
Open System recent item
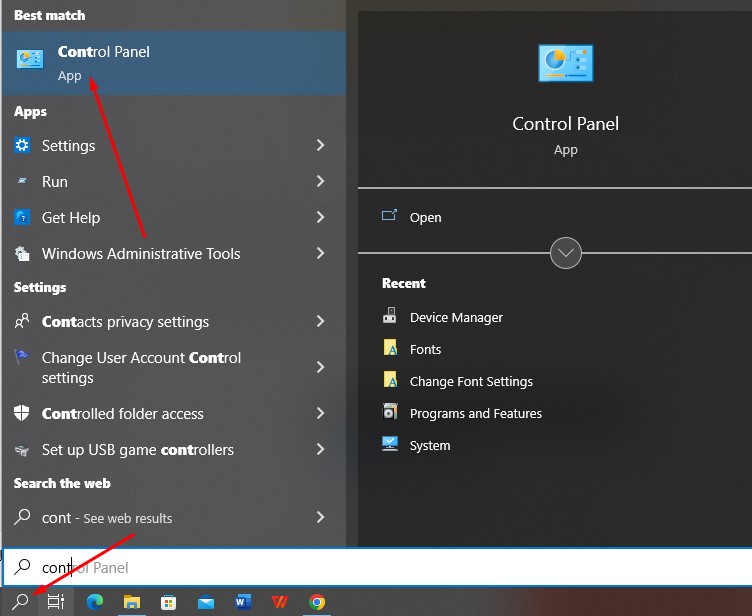click(x=555, y=445)
